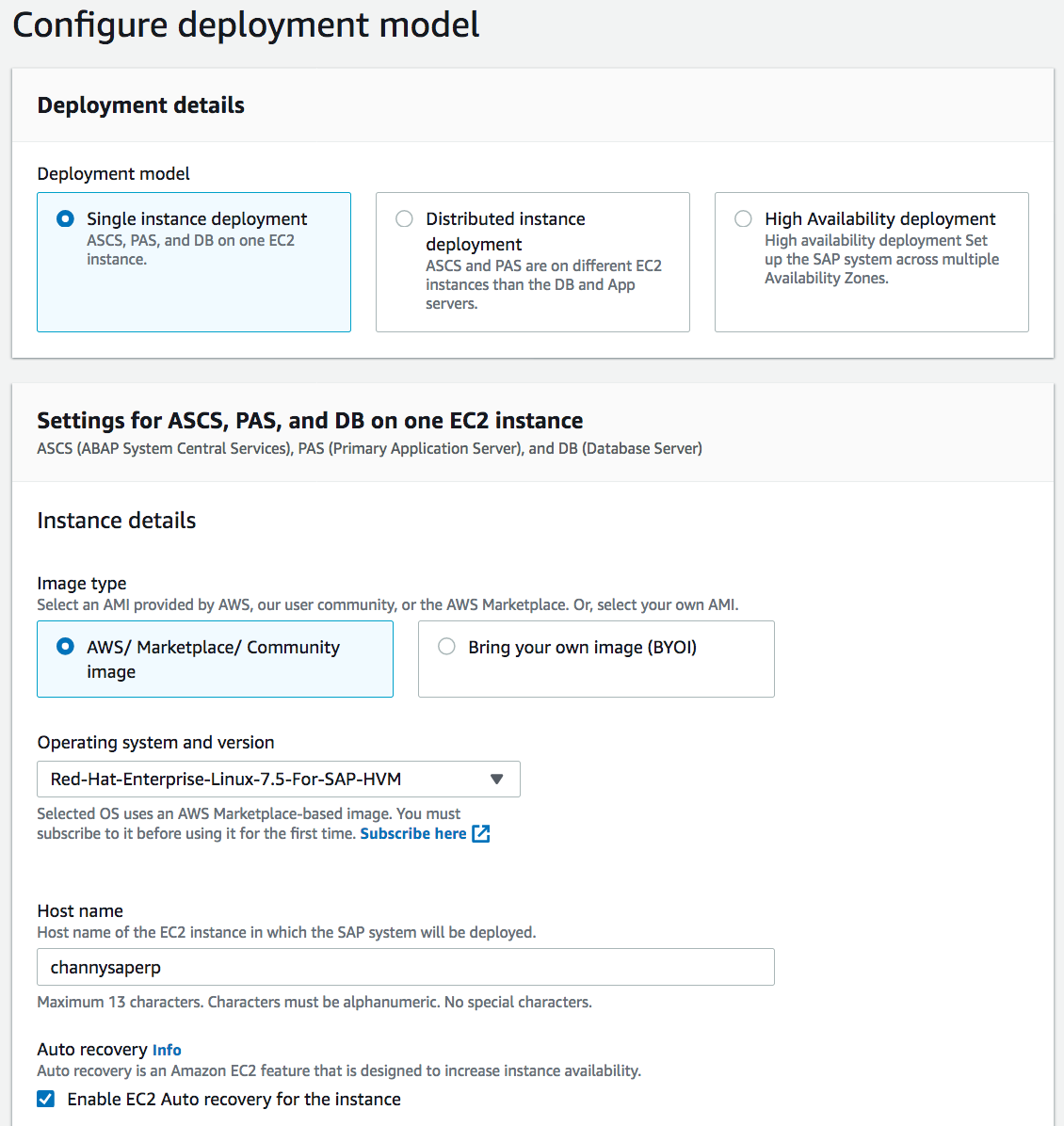Image resolution: width=1064 pixels, height=1126 pixels.
Task: Click the Distributed instance deployment card description
Action: click(x=544, y=284)
